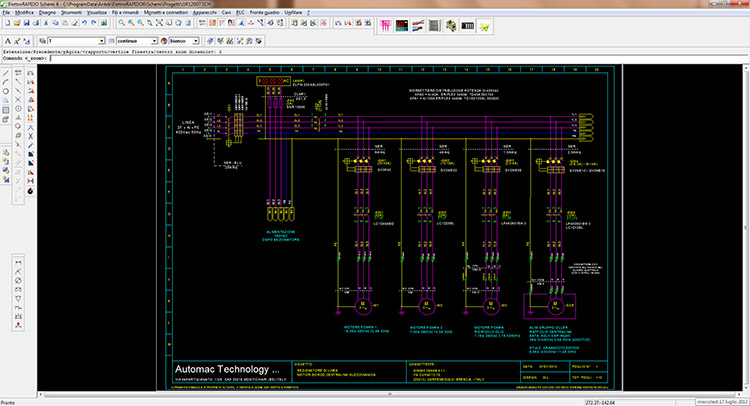Open the Fili e rimandi menu
The width and height of the screenshot is (750, 406).
coord(125,12)
